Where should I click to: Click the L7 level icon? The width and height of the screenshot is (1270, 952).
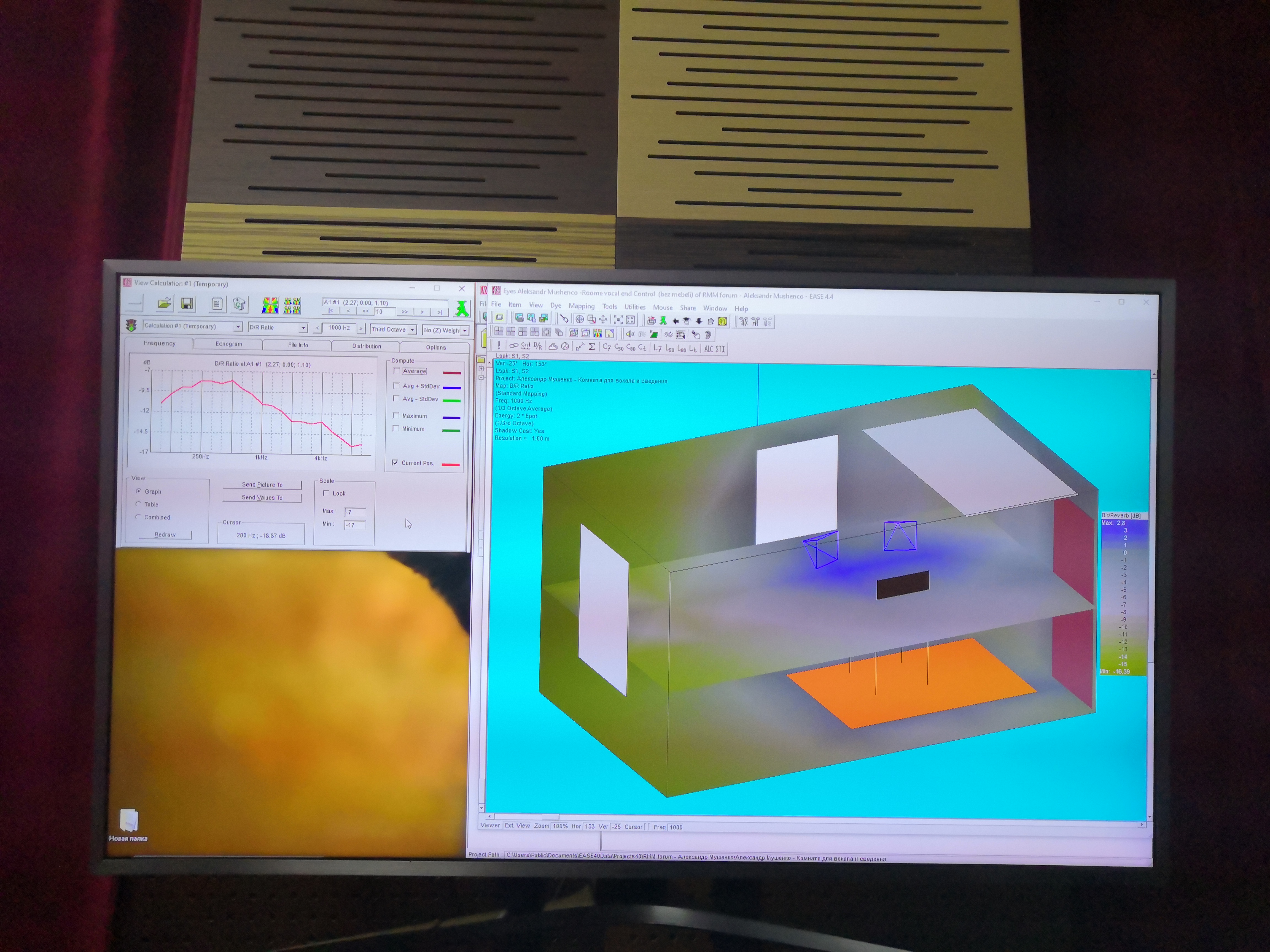coord(658,348)
